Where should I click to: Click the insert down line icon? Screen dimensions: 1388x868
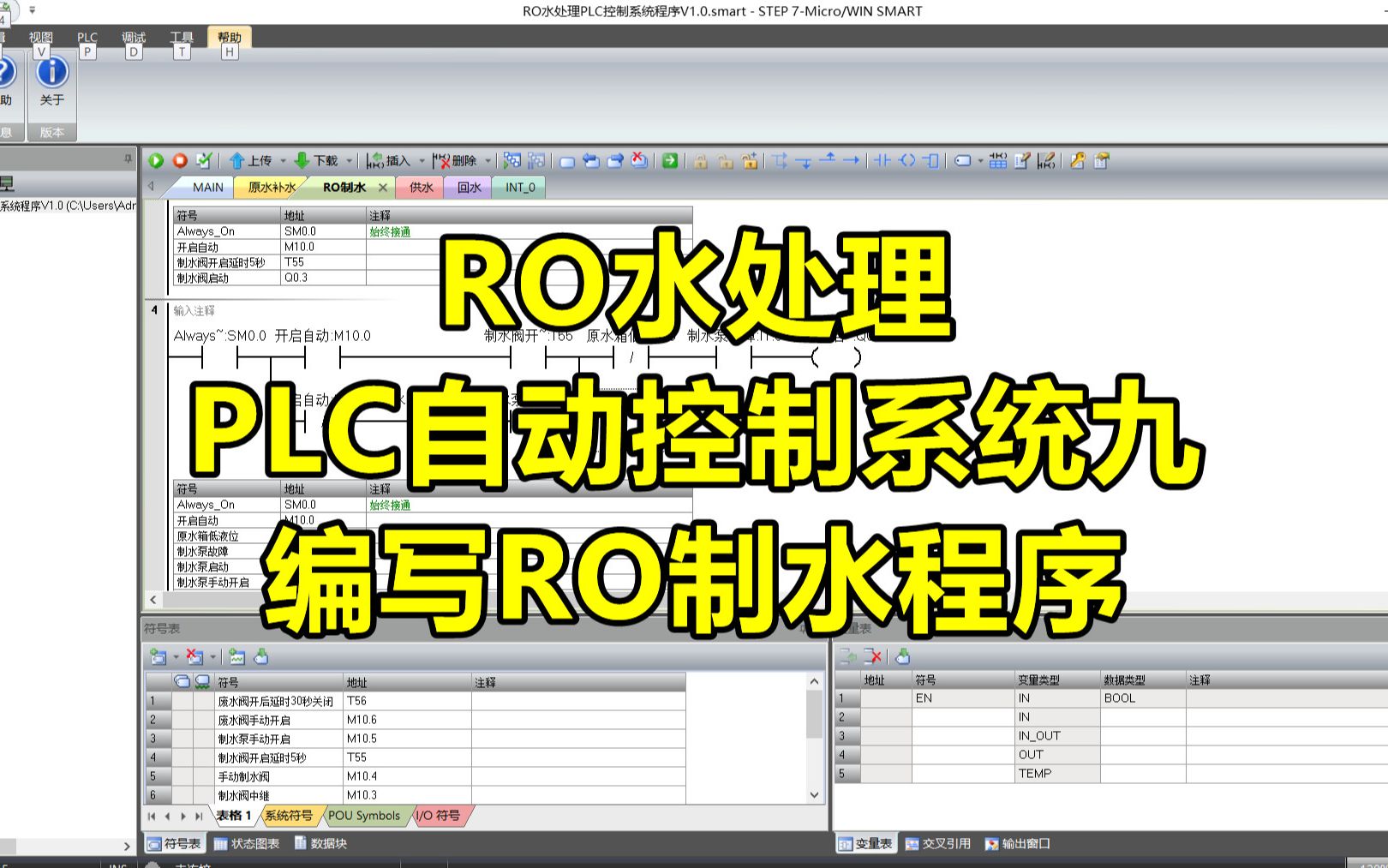[x=804, y=160]
